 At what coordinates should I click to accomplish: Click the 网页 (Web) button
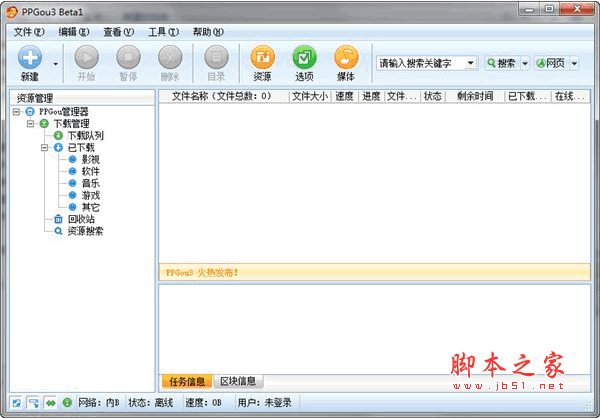click(551, 63)
